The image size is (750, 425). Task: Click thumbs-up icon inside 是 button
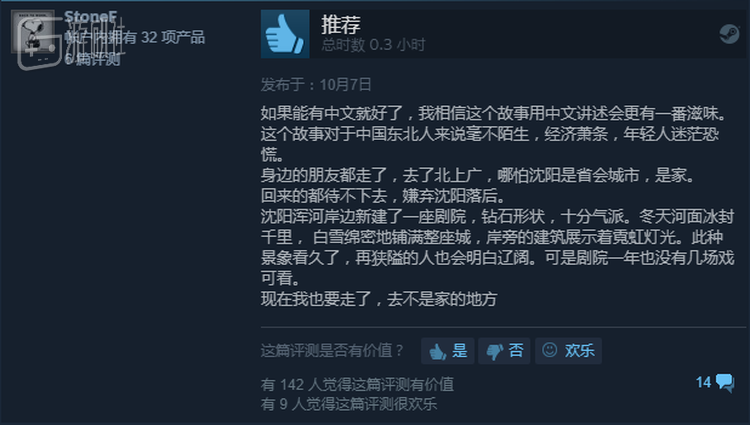click(437, 351)
